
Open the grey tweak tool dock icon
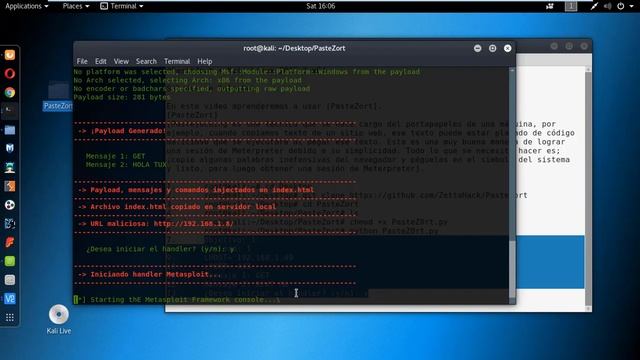click(x=10, y=280)
